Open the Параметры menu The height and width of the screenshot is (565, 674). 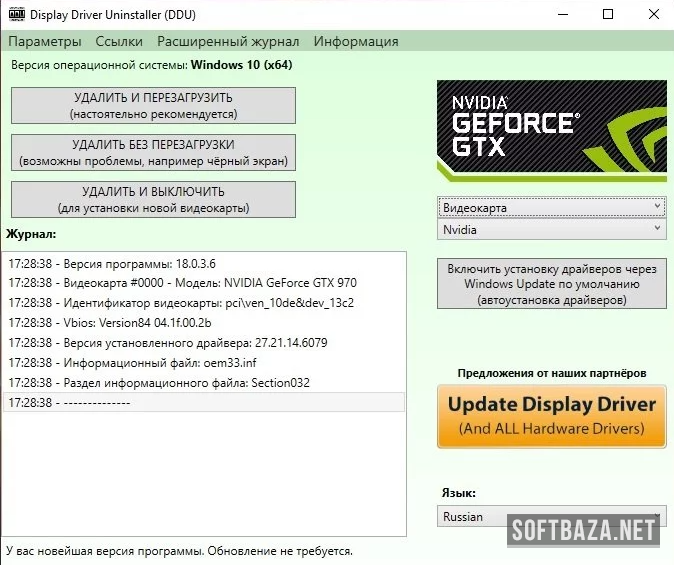coord(44,41)
